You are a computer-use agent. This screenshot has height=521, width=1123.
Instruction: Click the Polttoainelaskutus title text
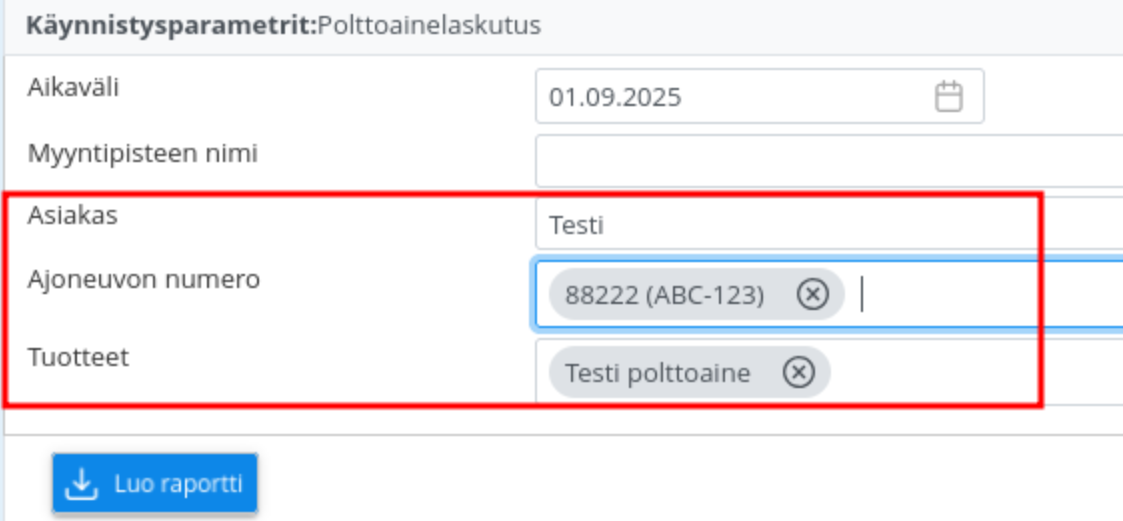coord(428,26)
